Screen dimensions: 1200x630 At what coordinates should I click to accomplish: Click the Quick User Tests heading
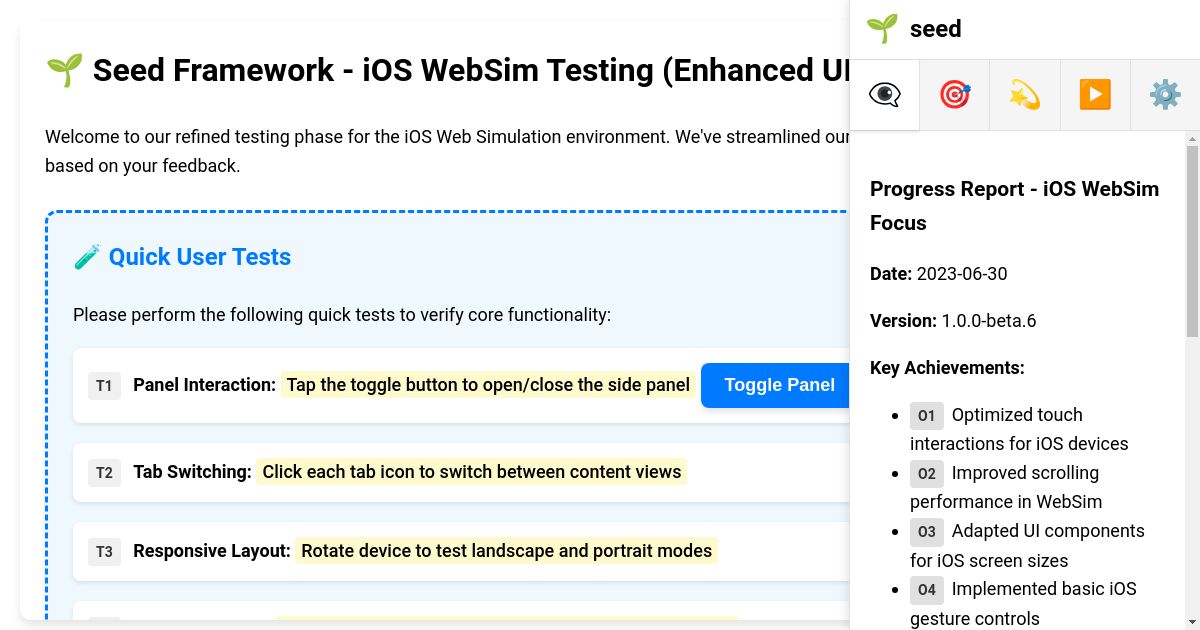coord(200,257)
